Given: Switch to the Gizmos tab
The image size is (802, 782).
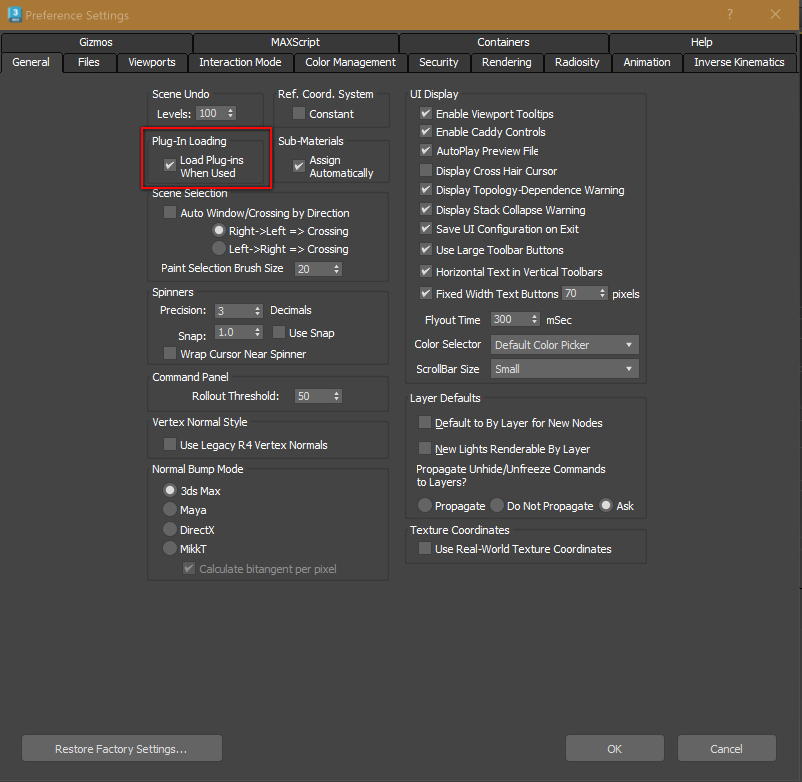Looking at the screenshot, I should tap(95, 42).
